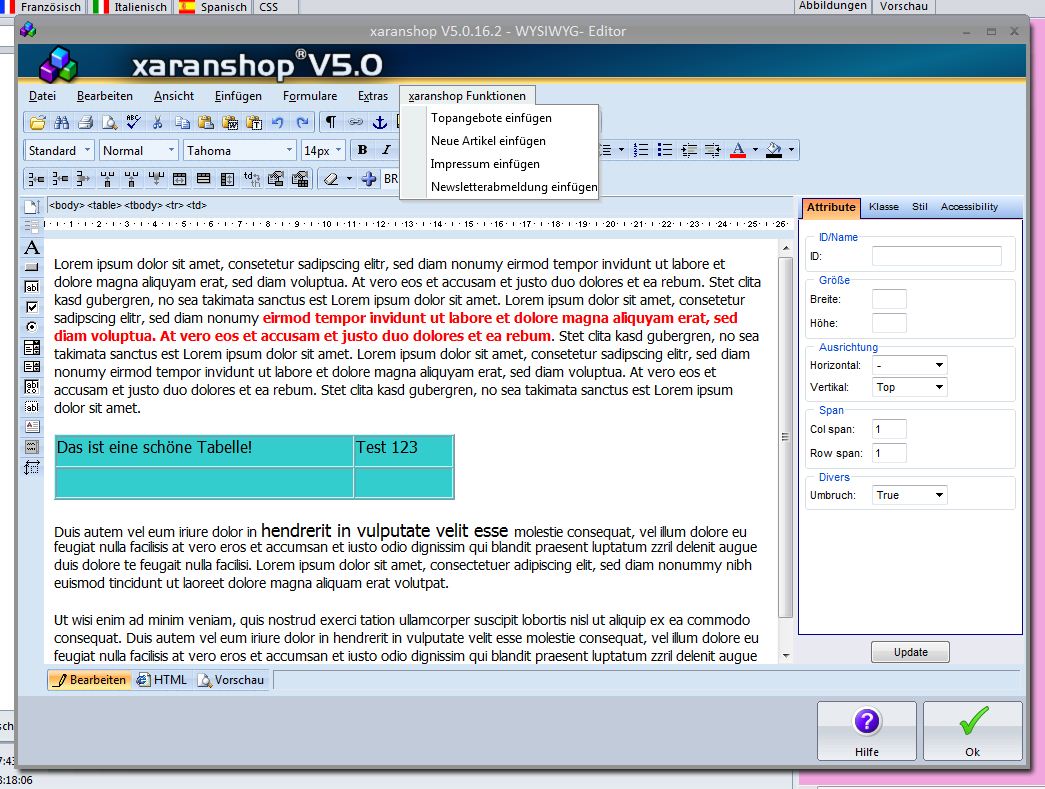Open the Normal format dropdown
Screen dimensions: 1045x789
171,151
